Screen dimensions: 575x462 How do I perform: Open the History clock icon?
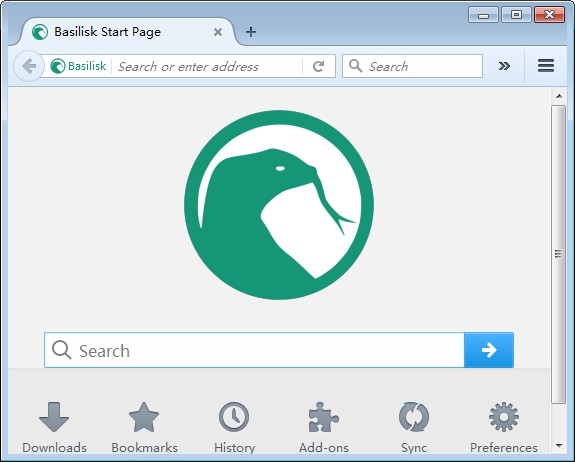coord(234,417)
